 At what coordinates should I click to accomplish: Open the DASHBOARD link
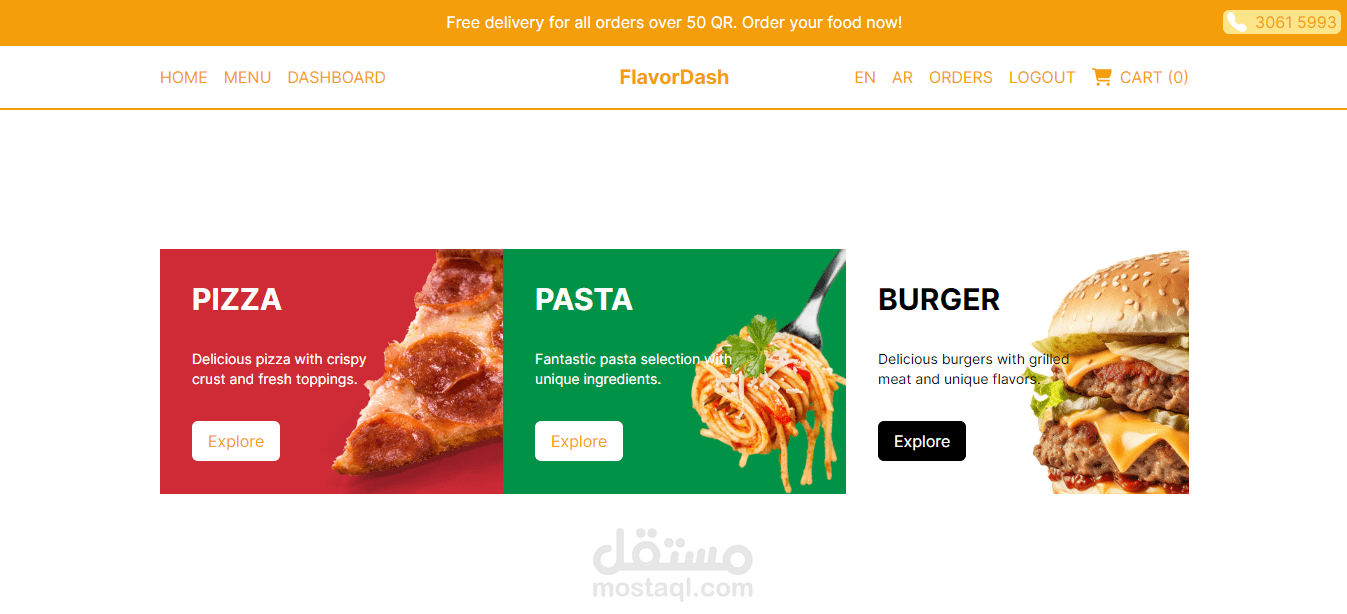[336, 77]
